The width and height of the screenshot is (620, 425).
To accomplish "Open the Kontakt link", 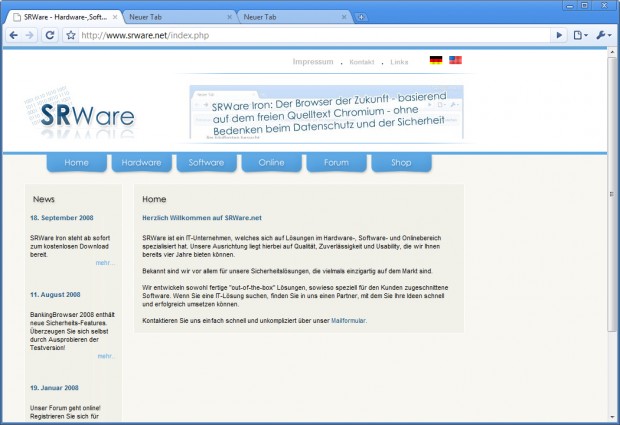I will tap(361, 62).
